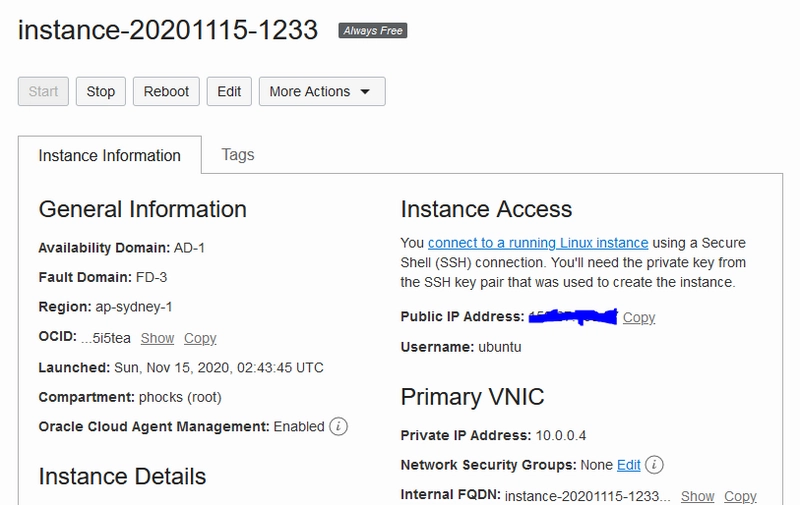
Task: Copy the OCID to the clipboard
Action: [x=200, y=338]
